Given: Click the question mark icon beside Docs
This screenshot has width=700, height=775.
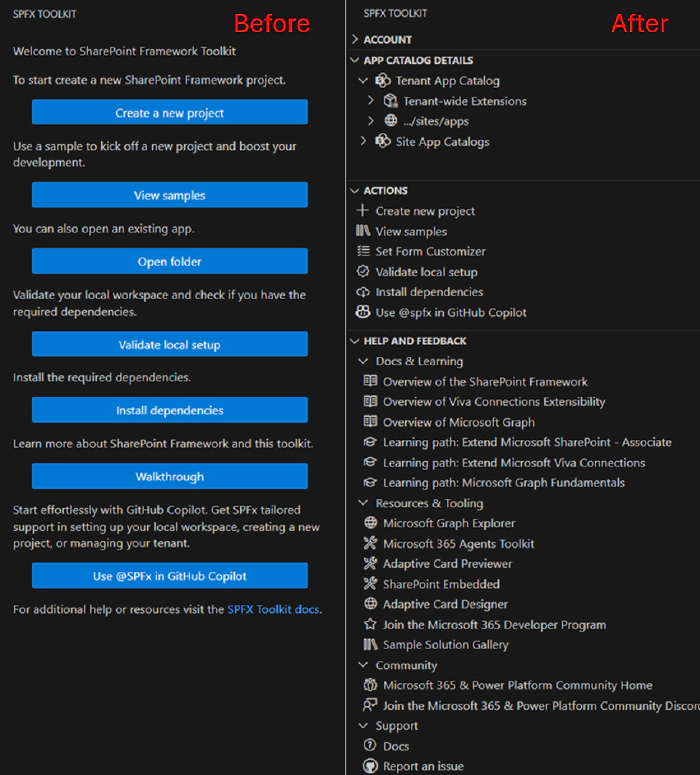Looking at the screenshot, I should 371,746.
